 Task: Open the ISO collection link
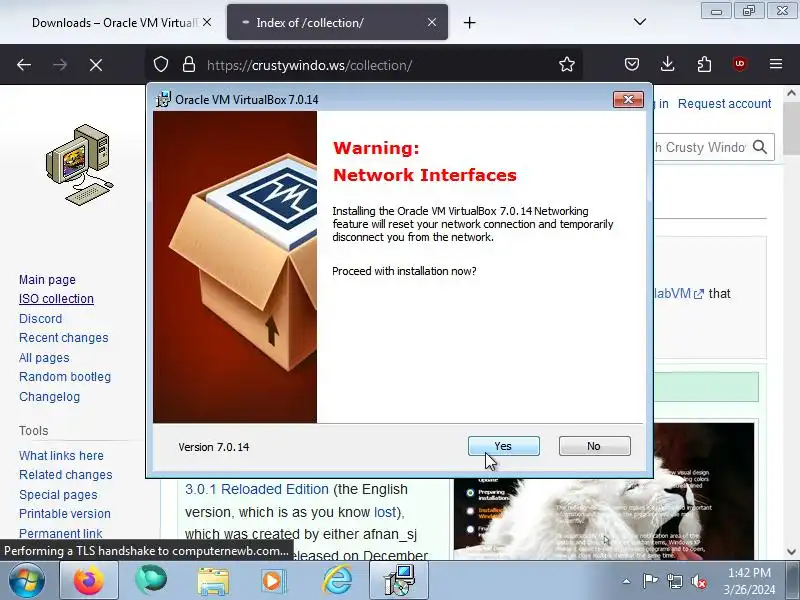tap(56, 299)
